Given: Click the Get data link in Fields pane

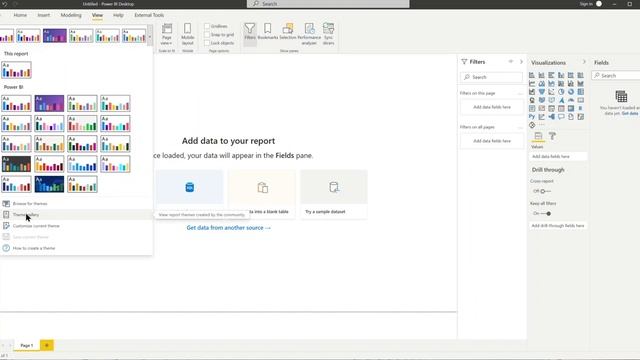Looking at the screenshot, I should pyautogui.click(x=630, y=113).
